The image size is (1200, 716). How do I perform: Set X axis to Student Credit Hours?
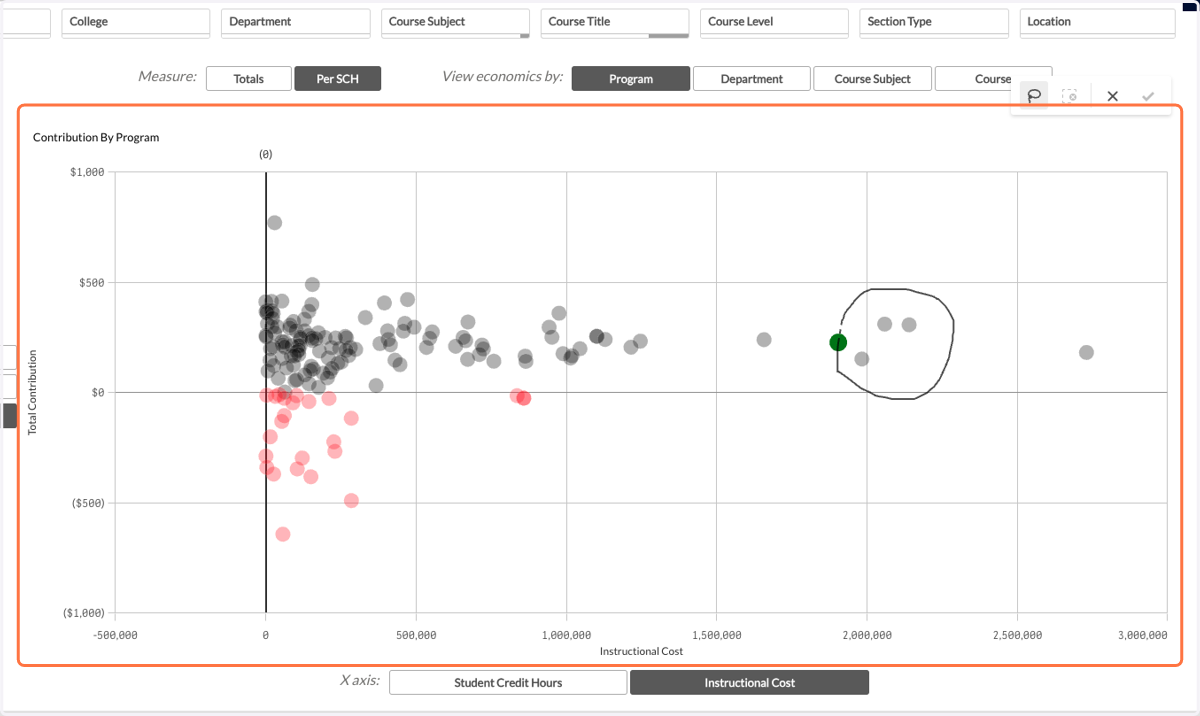point(508,683)
